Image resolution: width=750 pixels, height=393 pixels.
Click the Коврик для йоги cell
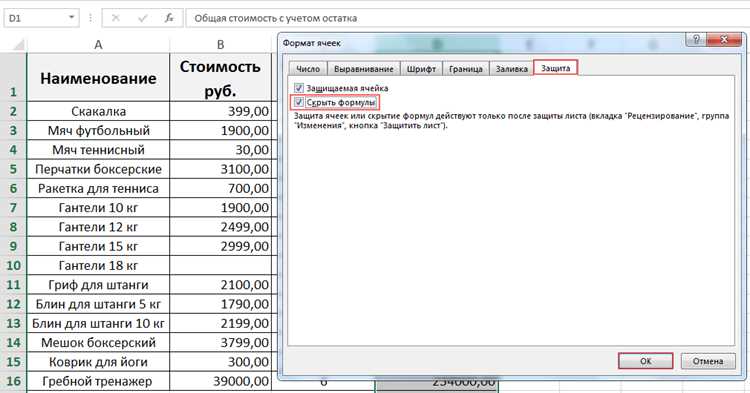click(x=98, y=362)
